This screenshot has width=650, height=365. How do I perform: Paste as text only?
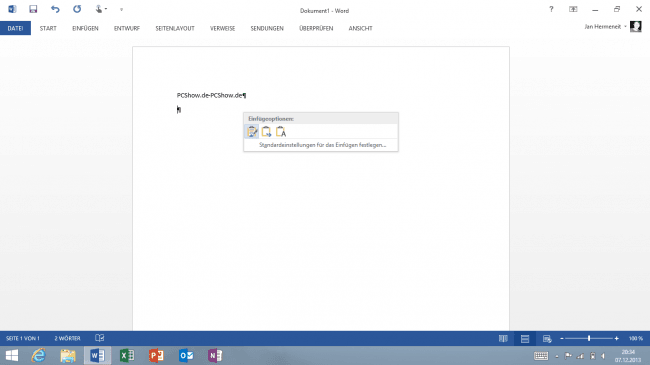(x=281, y=131)
